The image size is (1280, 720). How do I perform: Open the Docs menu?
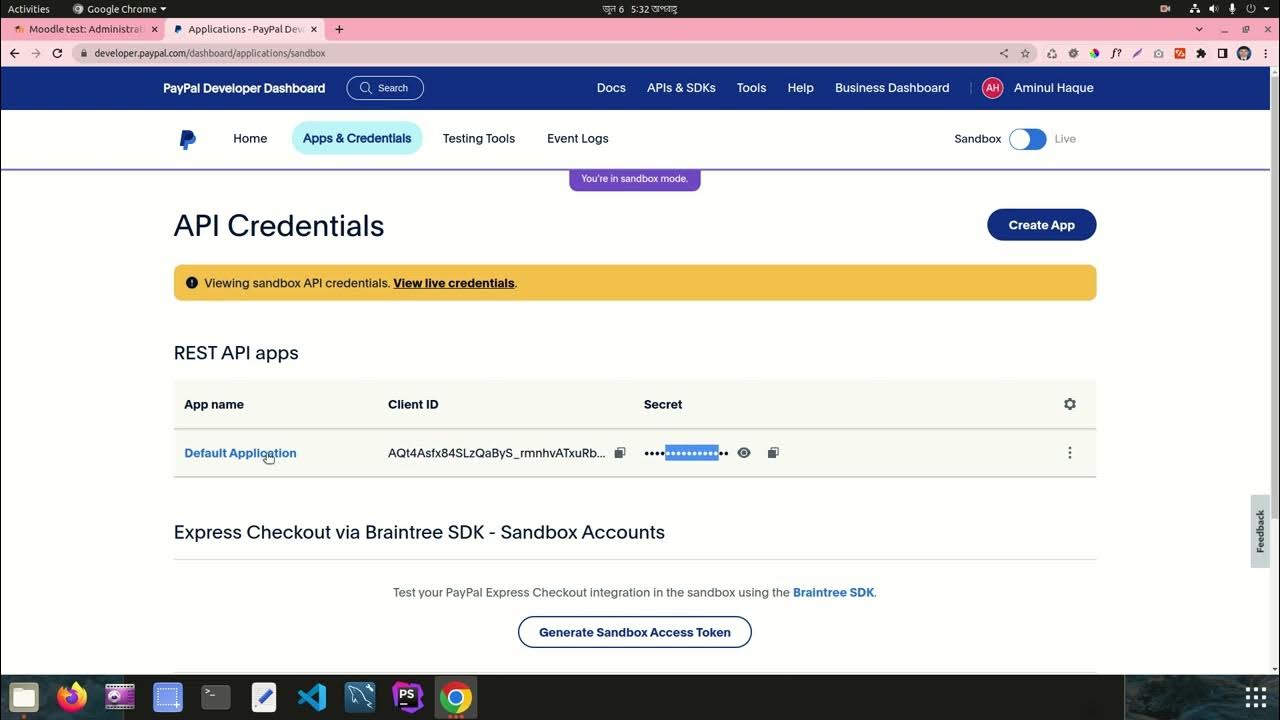(611, 88)
